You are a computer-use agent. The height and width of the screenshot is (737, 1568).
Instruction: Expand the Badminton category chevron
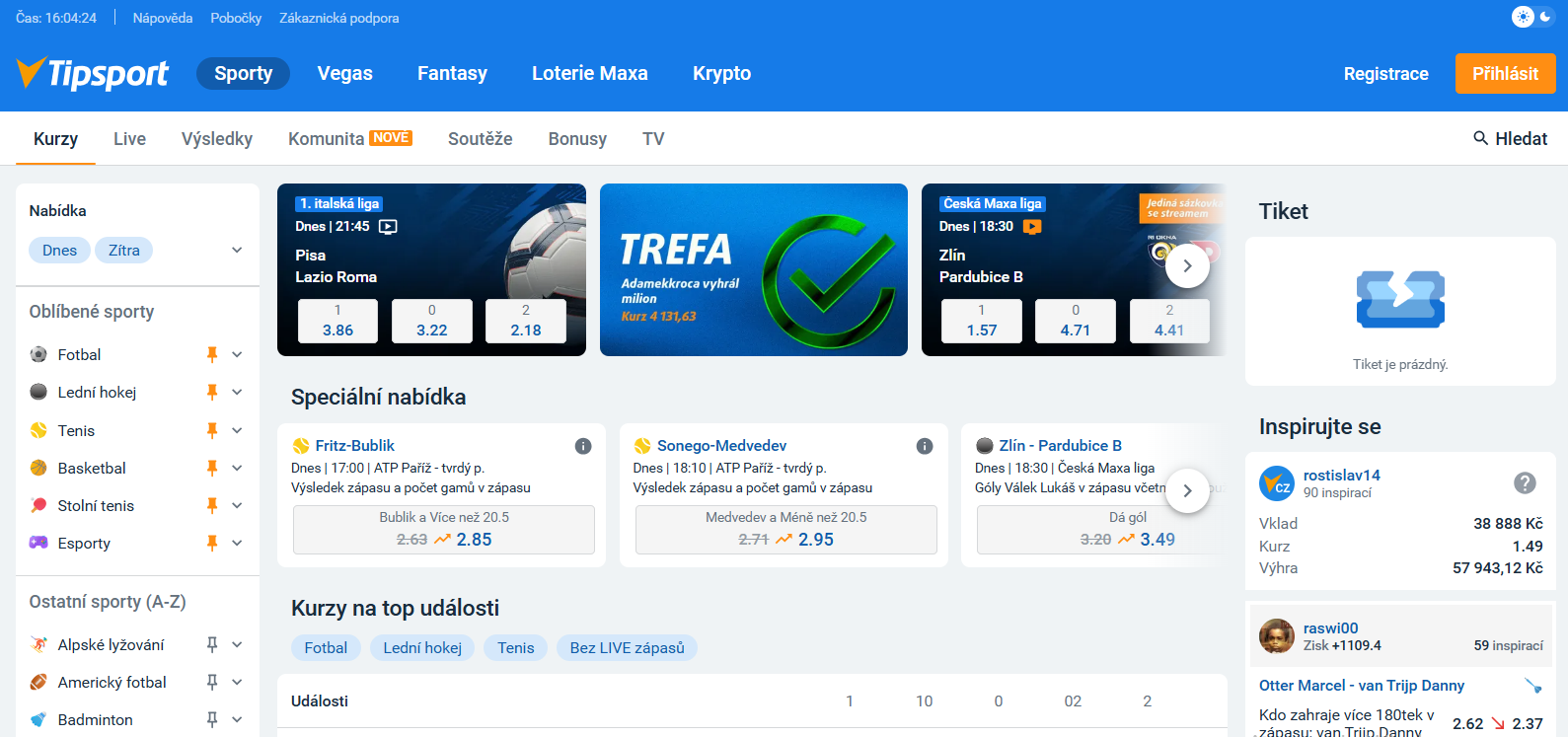click(237, 719)
